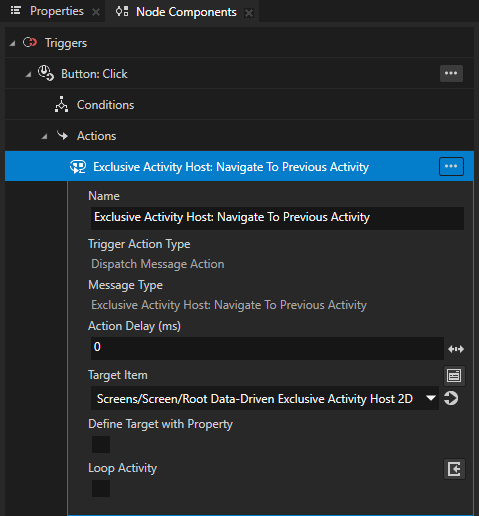The image size is (479, 516).
Task: Close the Node Components tab
Action: point(249,13)
